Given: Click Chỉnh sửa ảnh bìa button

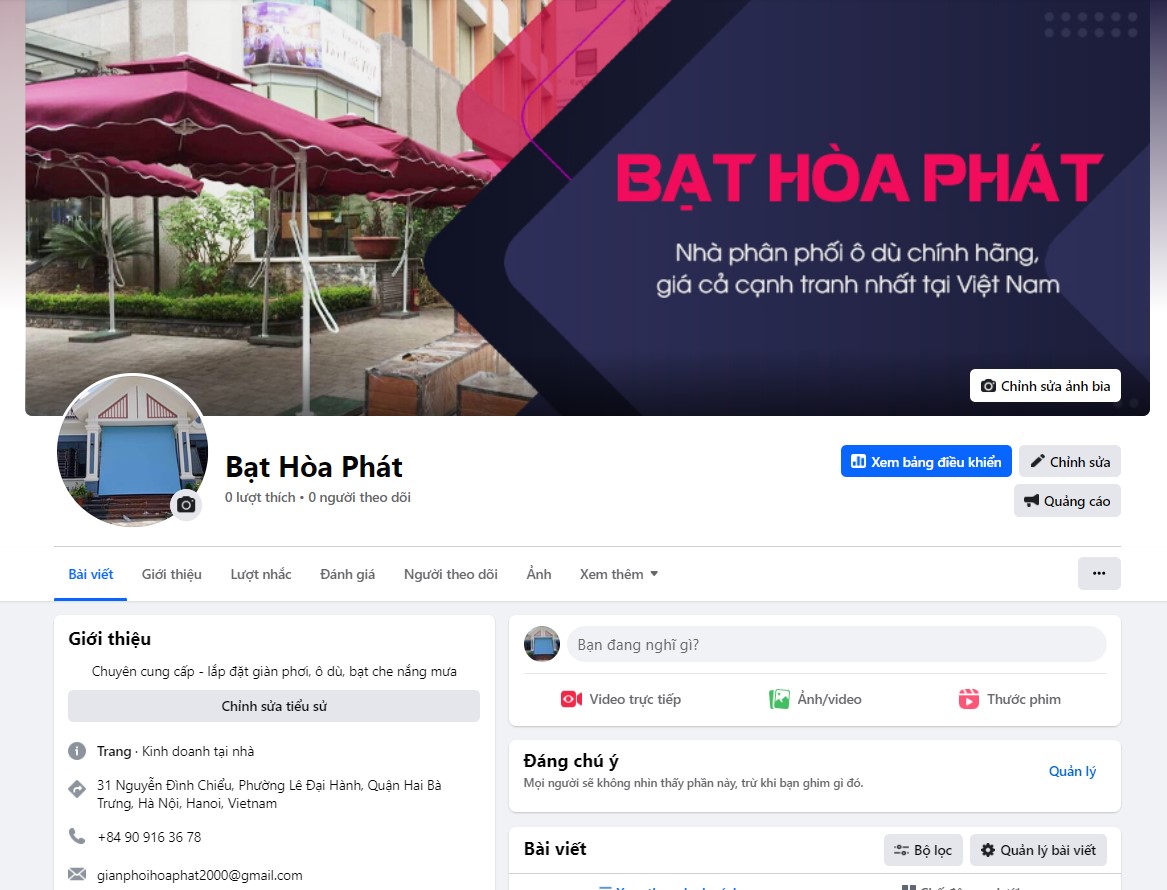Looking at the screenshot, I should coord(1045,385).
